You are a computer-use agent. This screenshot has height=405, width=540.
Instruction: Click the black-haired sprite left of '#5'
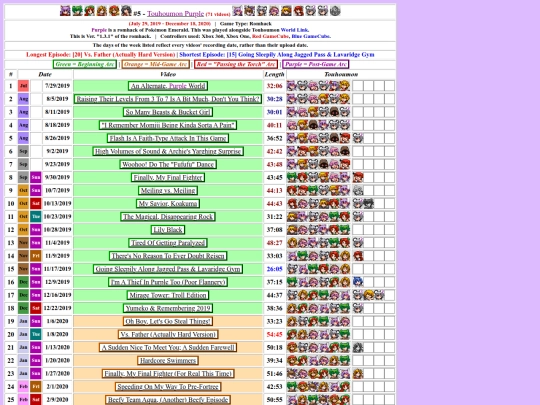126,11
